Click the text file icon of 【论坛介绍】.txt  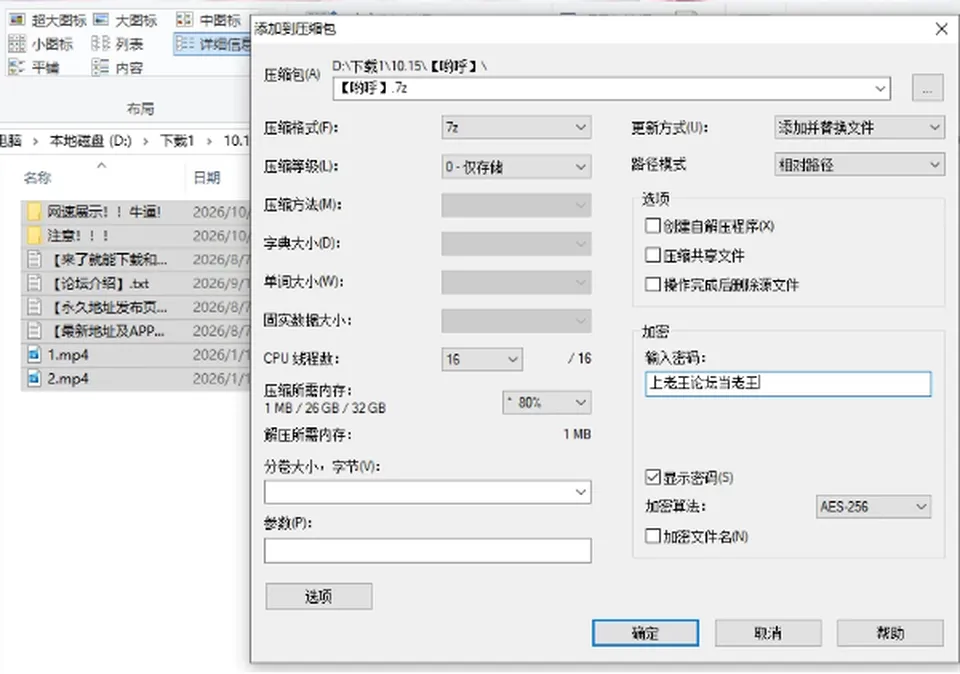tap(34, 283)
